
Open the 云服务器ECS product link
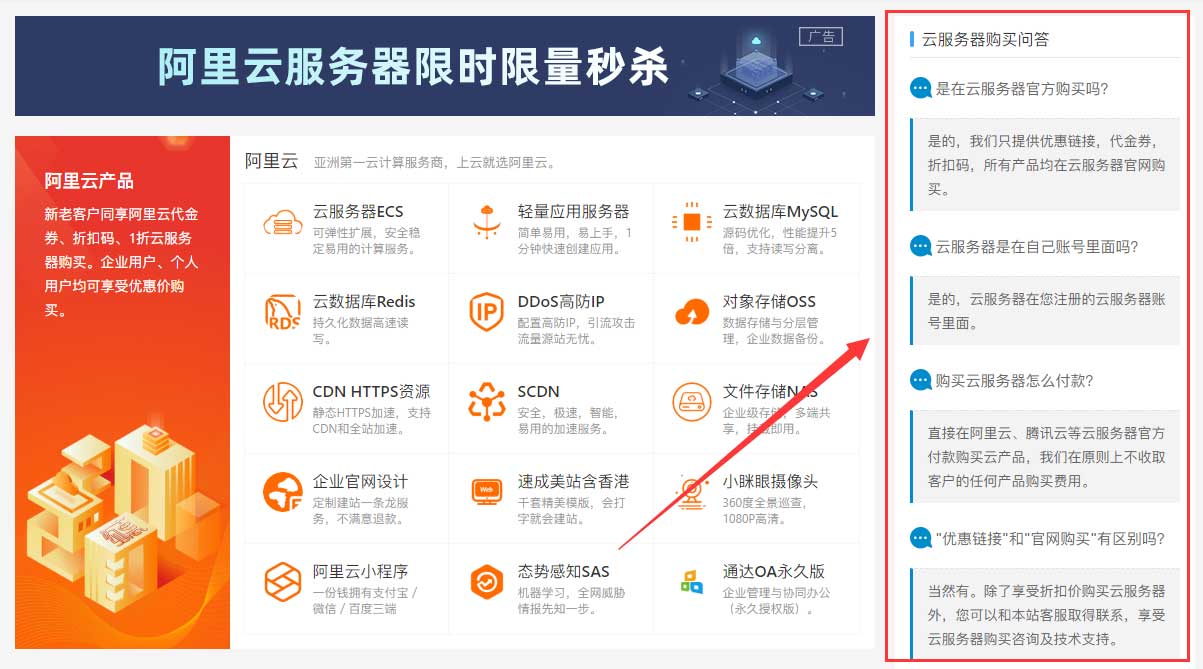click(358, 212)
